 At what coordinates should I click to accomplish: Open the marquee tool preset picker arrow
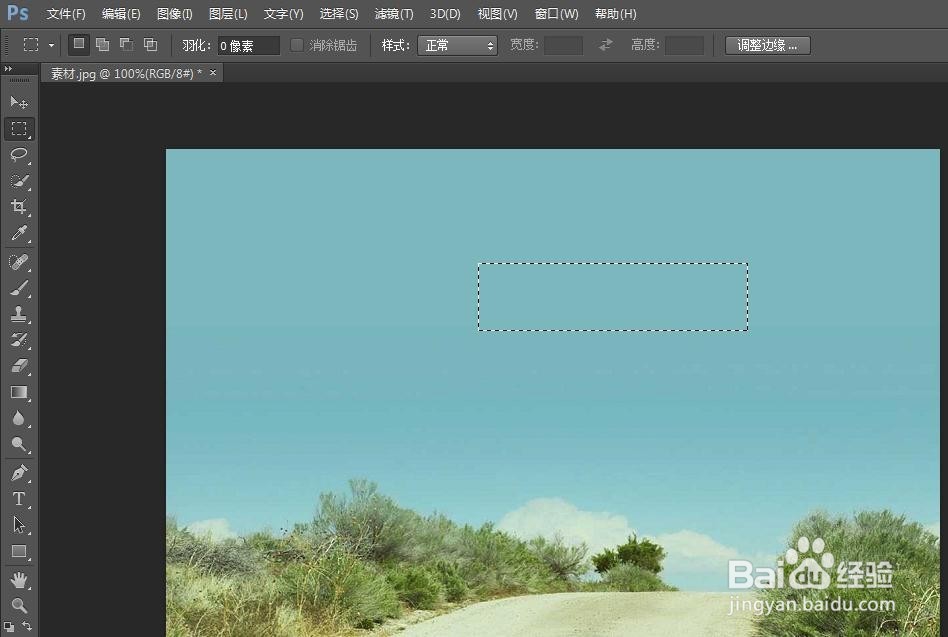point(51,45)
